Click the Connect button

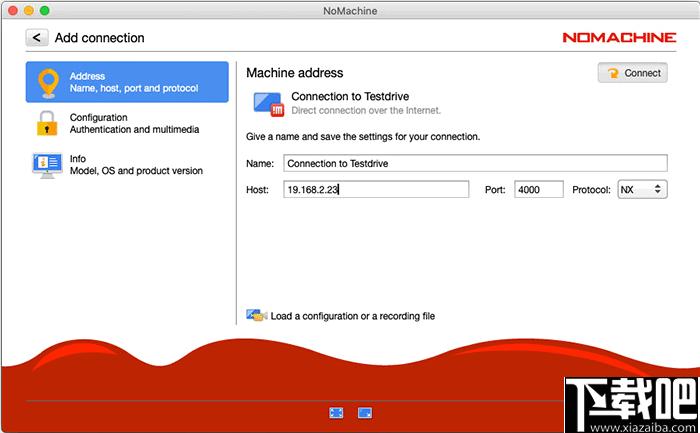pos(633,73)
